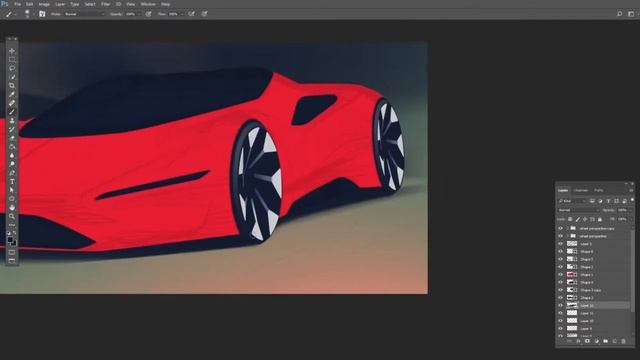Create a new layer via panel icon
Image resolution: width=640 pixels, height=360 pixels.
coord(615,341)
